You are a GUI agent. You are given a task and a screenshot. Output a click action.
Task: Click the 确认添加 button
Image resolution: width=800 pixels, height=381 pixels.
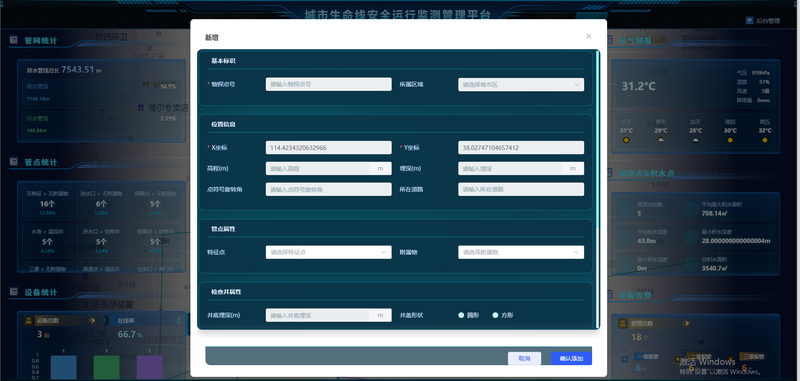click(x=571, y=359)
